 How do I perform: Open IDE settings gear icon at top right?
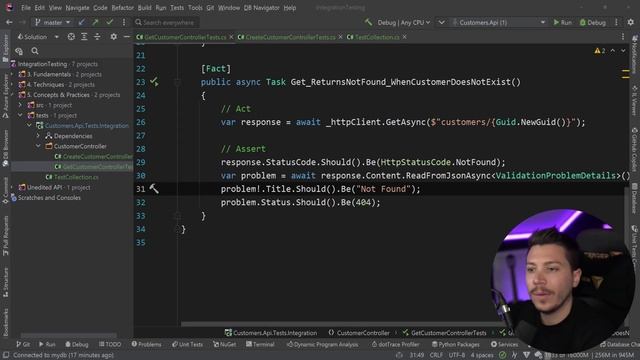pos(631,22)
